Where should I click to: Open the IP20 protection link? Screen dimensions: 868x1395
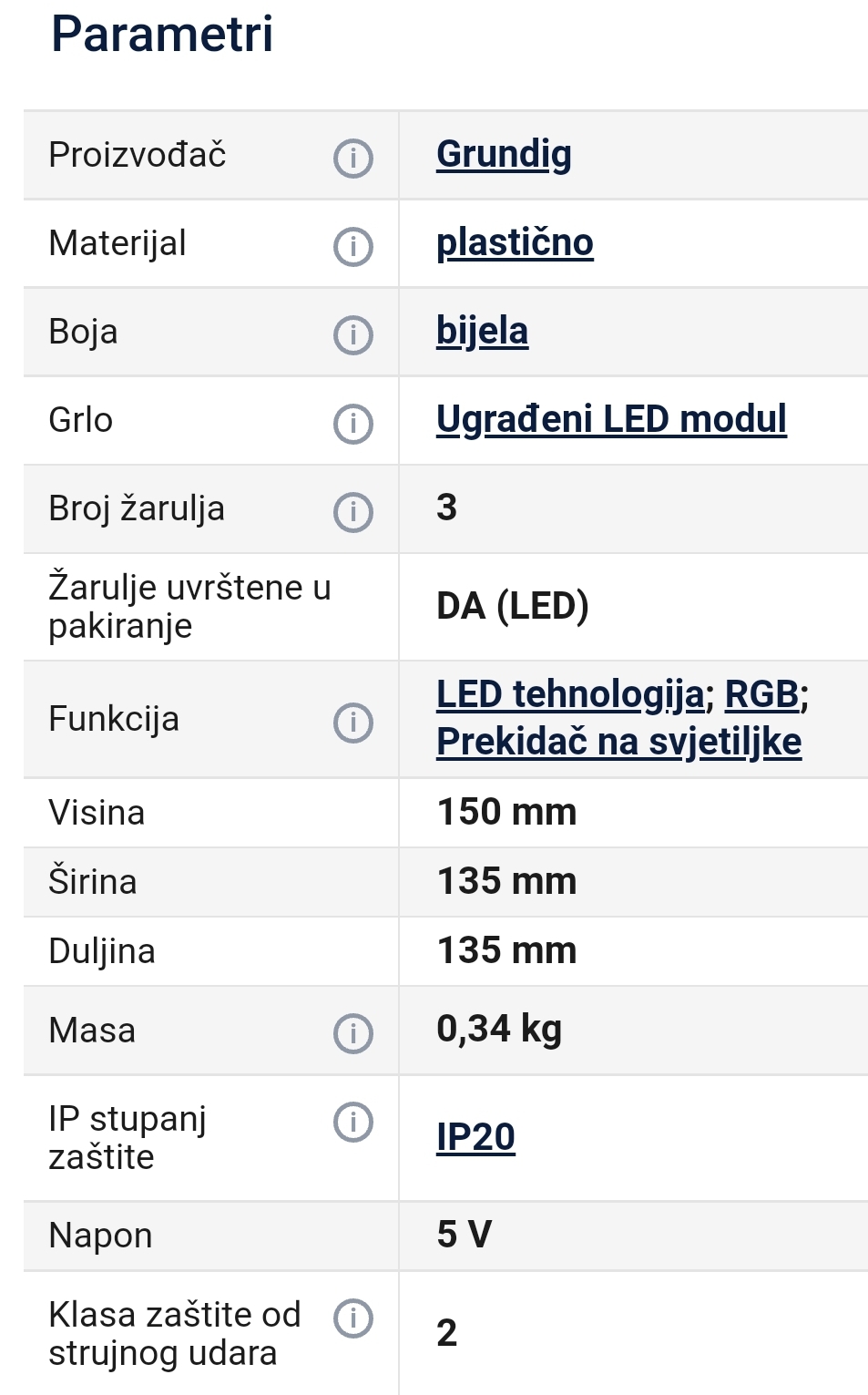[x=475, y=1137]
